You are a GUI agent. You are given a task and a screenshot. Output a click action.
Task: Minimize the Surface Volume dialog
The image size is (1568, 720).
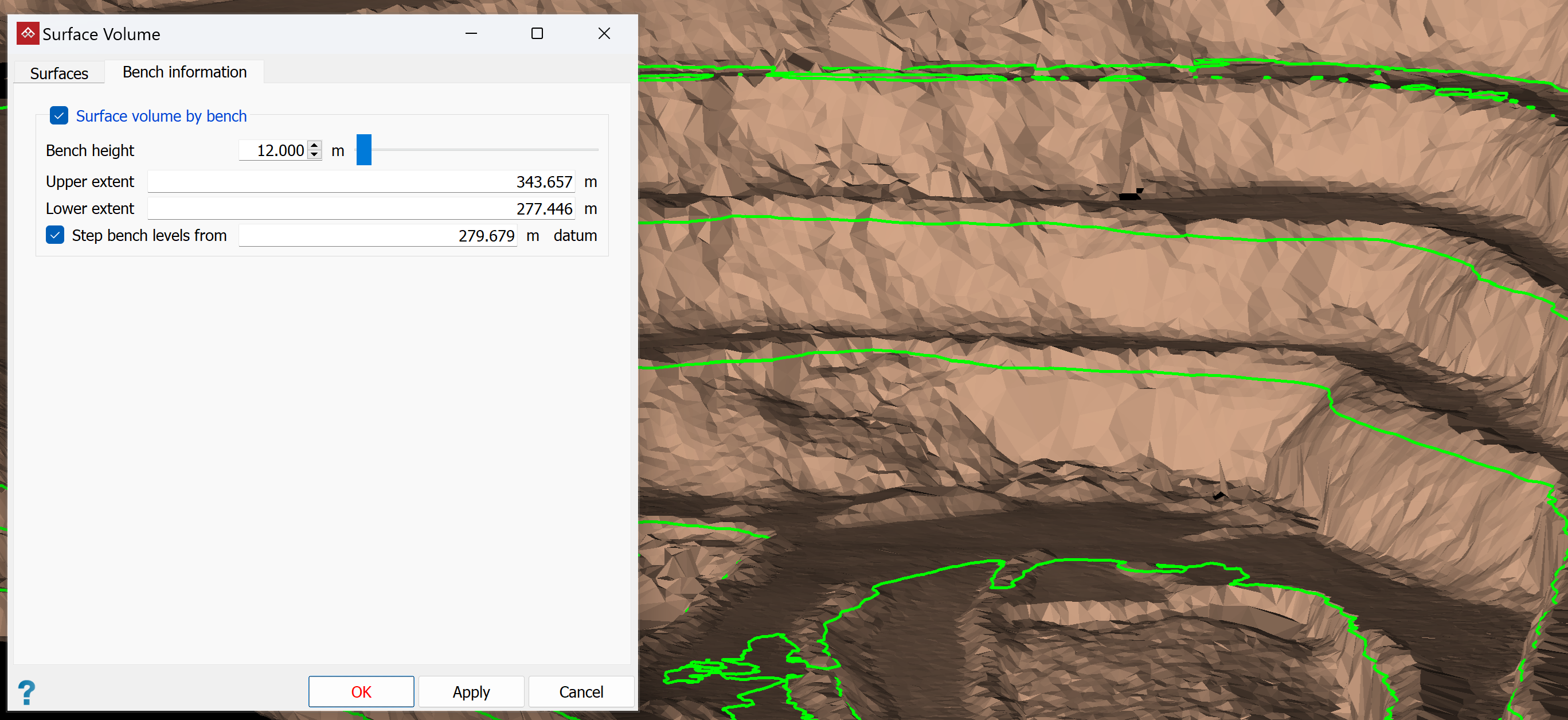[x=471, y=33]
